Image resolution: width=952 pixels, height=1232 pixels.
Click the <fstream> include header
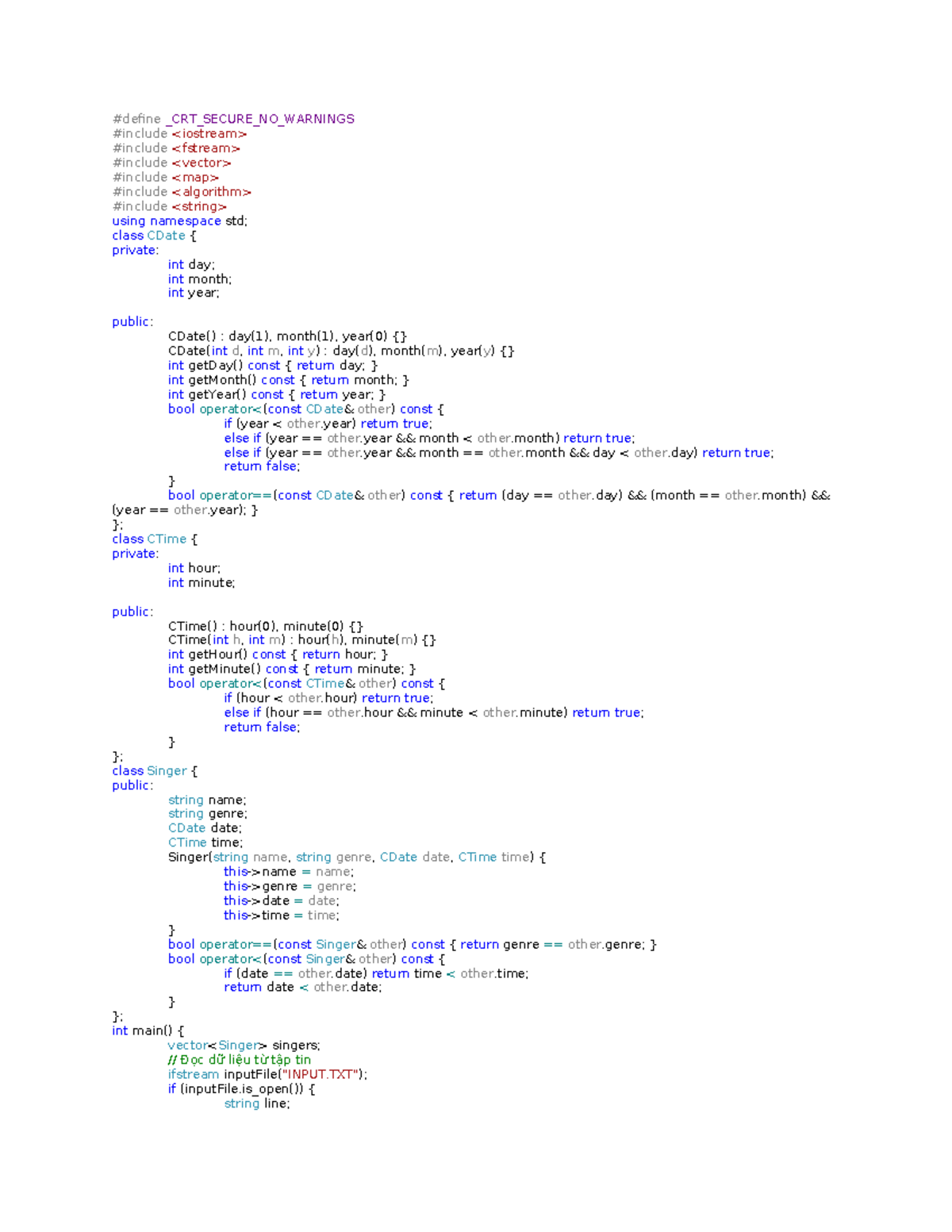pos(205,148)
